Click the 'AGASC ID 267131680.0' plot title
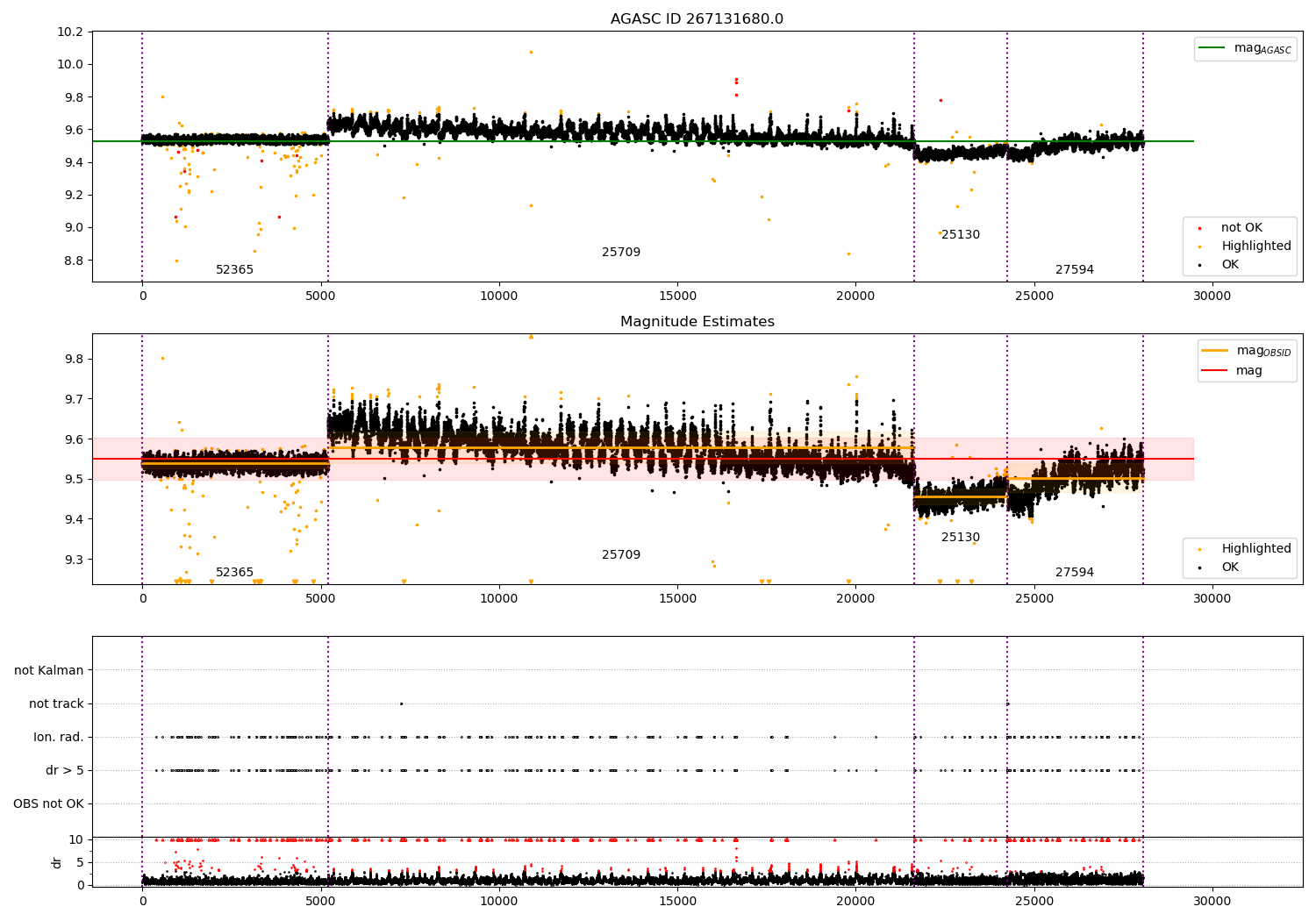 697,19
